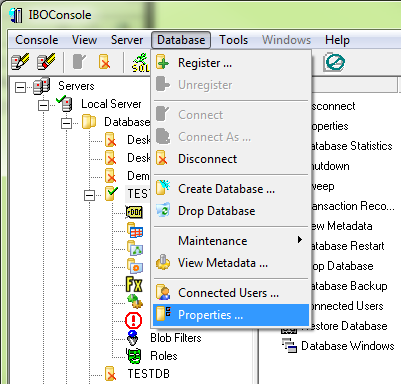The width and height of the screenshot is (401, 384).
Task: Click the Domains icon under TEST database
Action: coord(134,212)
